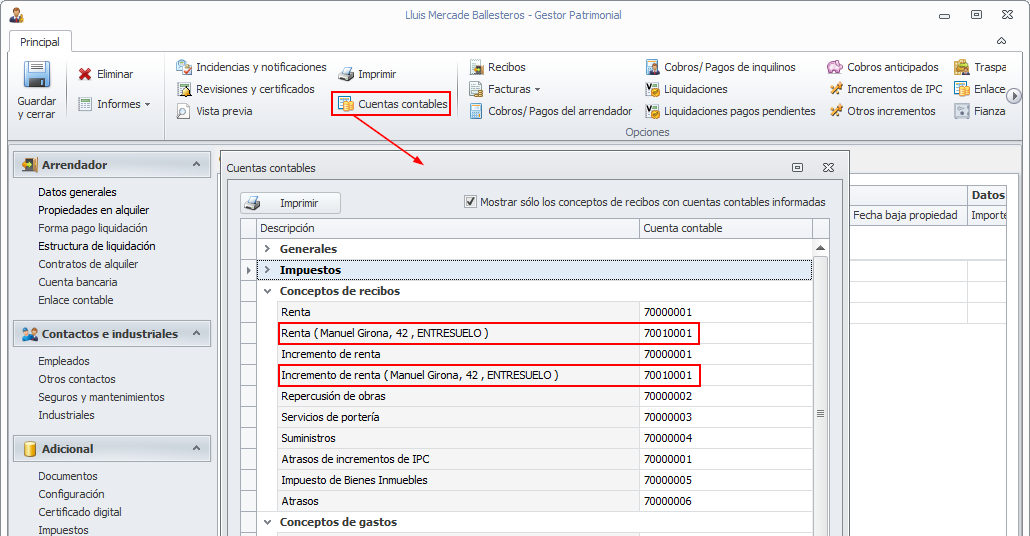
Task: Click the Guardar y cerrar save icon
Action: (37, 74)
